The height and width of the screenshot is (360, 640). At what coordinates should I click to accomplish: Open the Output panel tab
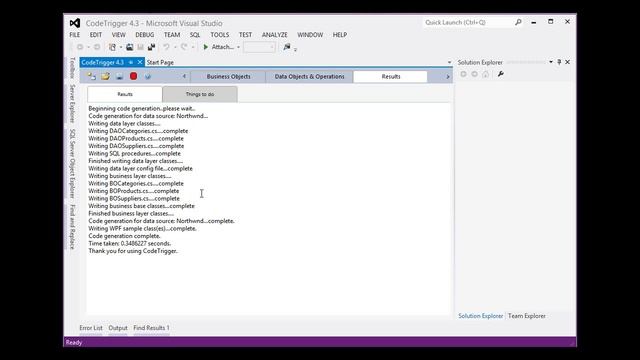tap(118, 328)
